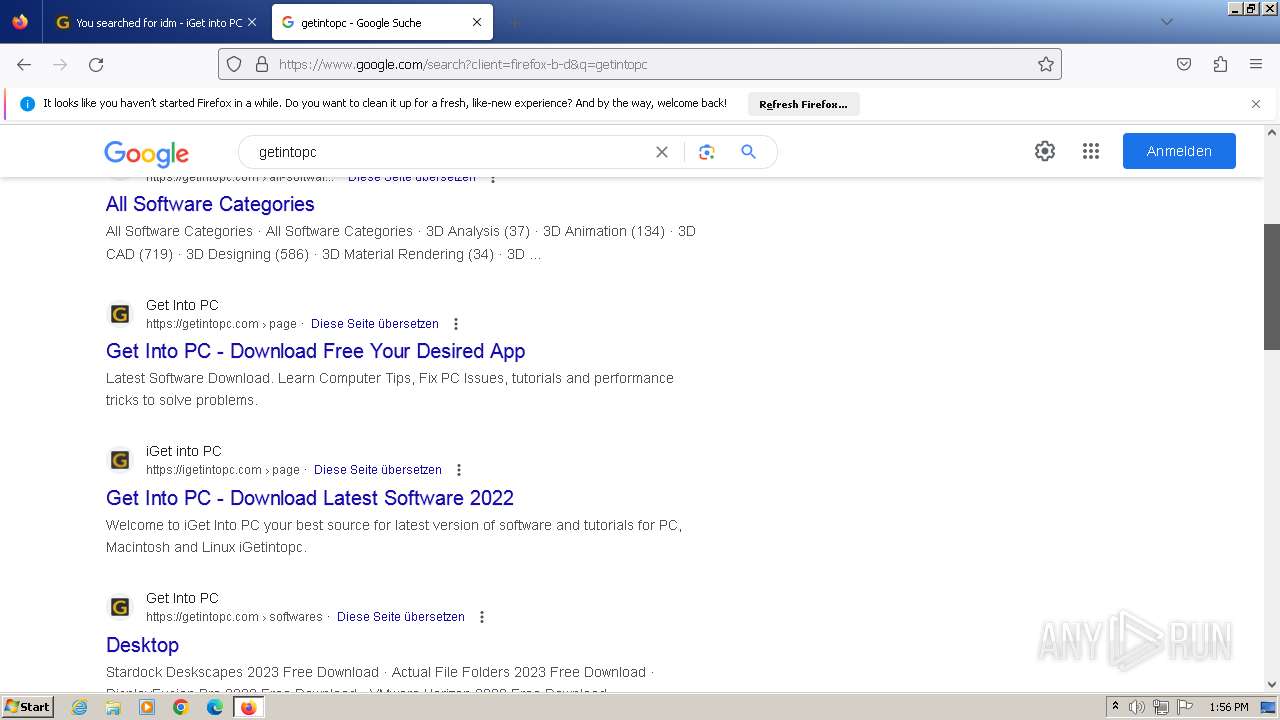
Task: Open the Save to Pocket icon
Action: tap(1184, 64)
